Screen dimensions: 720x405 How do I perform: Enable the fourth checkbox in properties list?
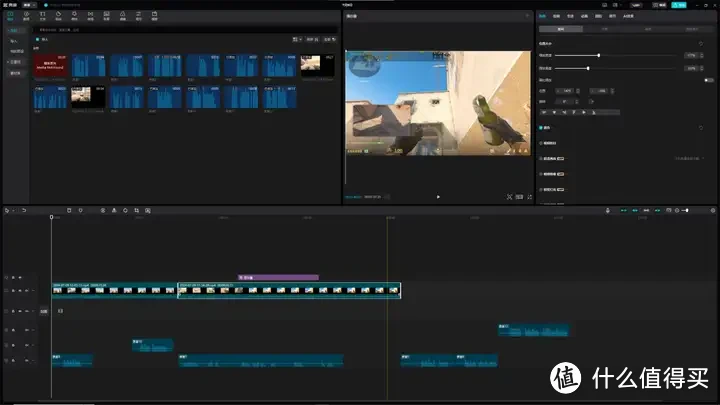(x=541, y=174)
